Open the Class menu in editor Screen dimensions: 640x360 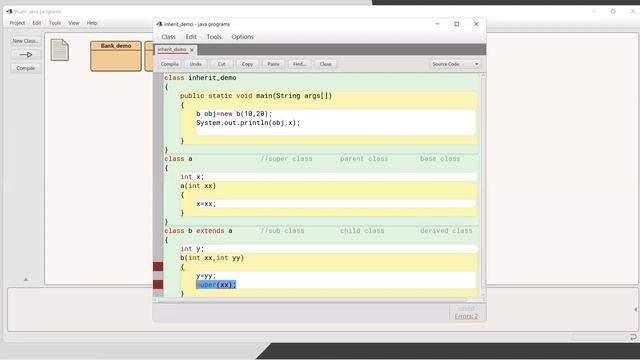pos(168,37)
